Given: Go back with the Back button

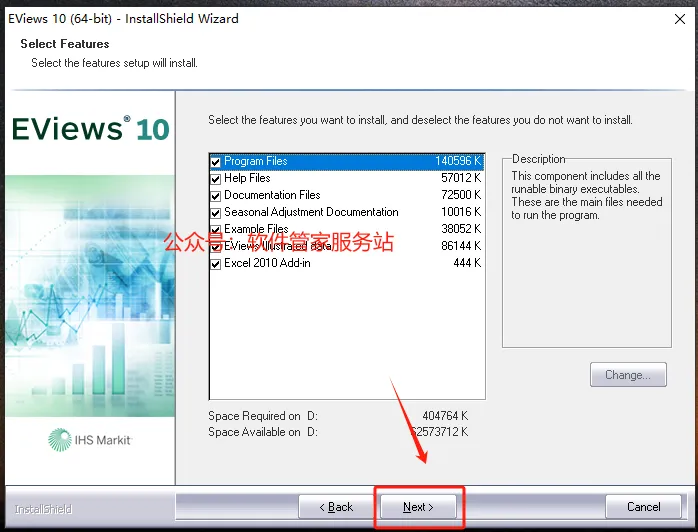Looking at the screenshot, I should [x=336, y=507].
